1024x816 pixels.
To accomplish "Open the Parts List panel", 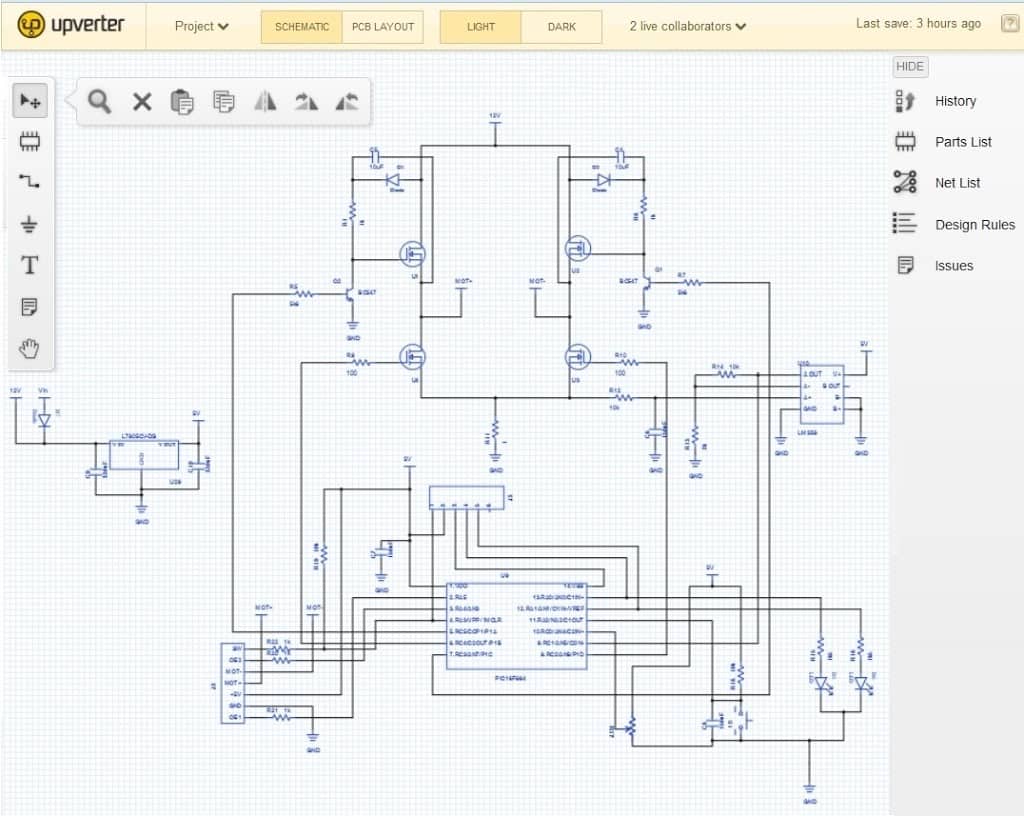I will click(963, 141).
